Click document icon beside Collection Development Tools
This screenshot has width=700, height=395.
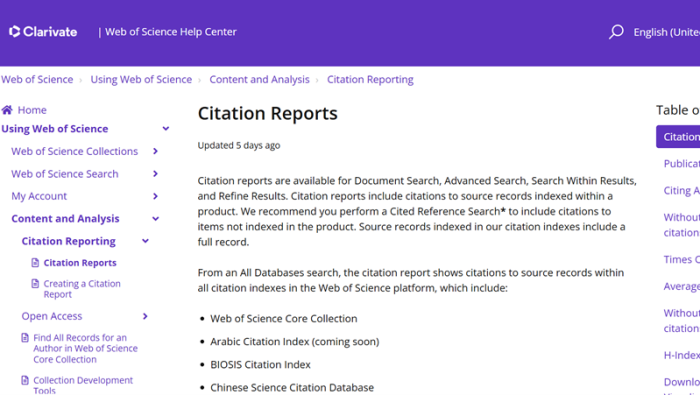pyautogui.click(x=25, y=380)
